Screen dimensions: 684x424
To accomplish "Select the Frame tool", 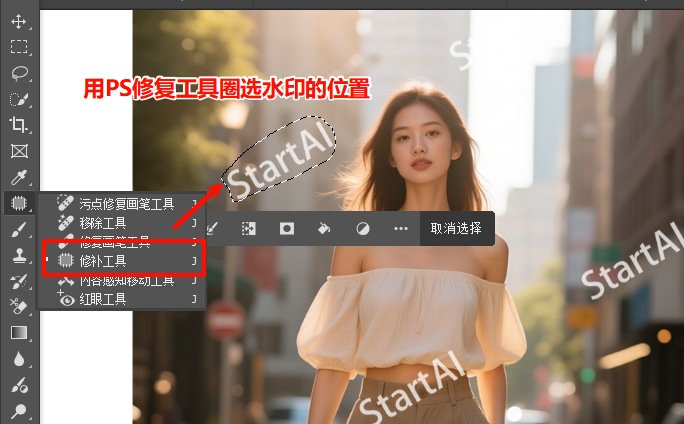I will [x=19, y=151].
